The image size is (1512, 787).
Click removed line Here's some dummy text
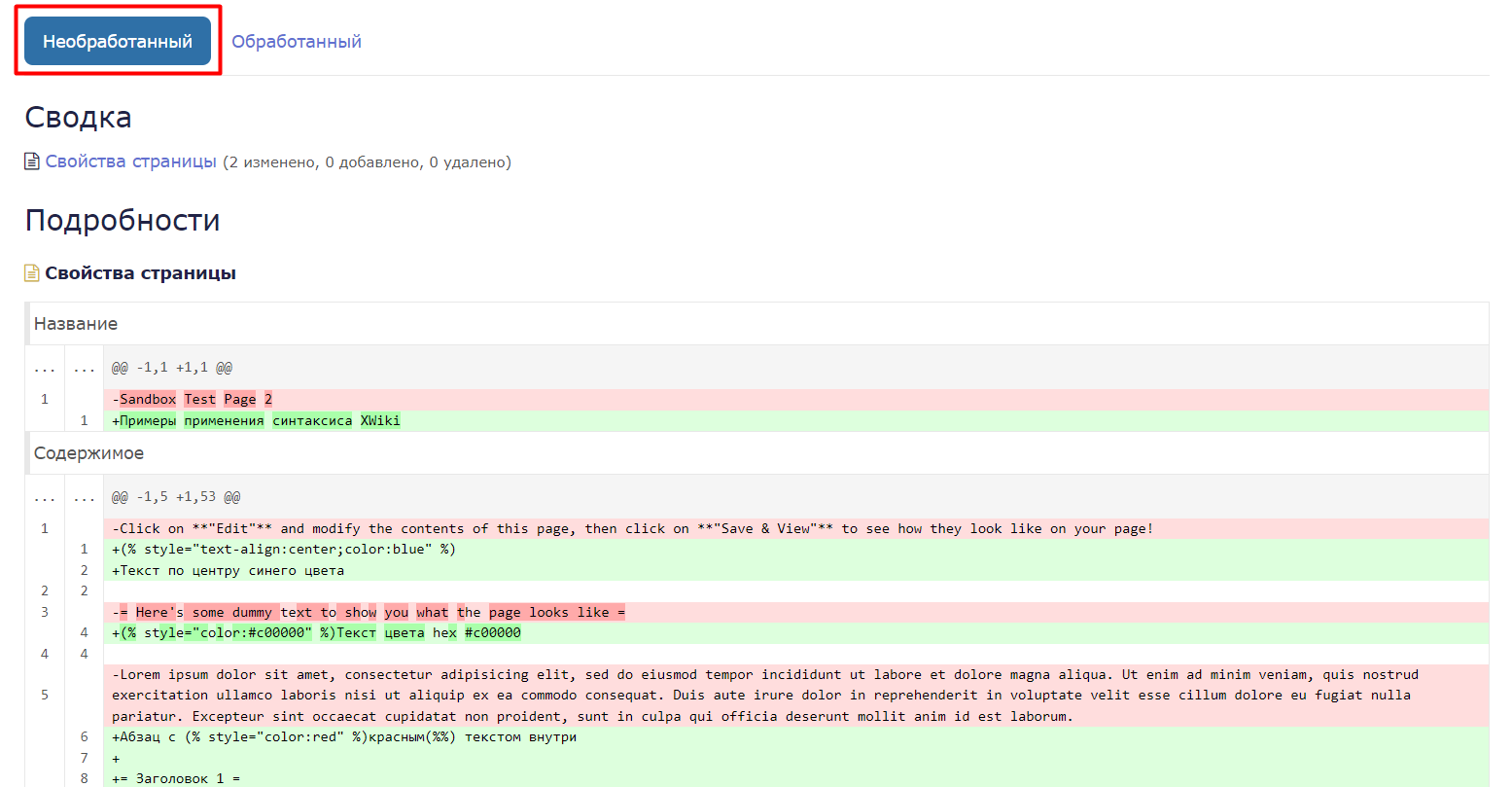pyautogui.click(x=796, y=612)
